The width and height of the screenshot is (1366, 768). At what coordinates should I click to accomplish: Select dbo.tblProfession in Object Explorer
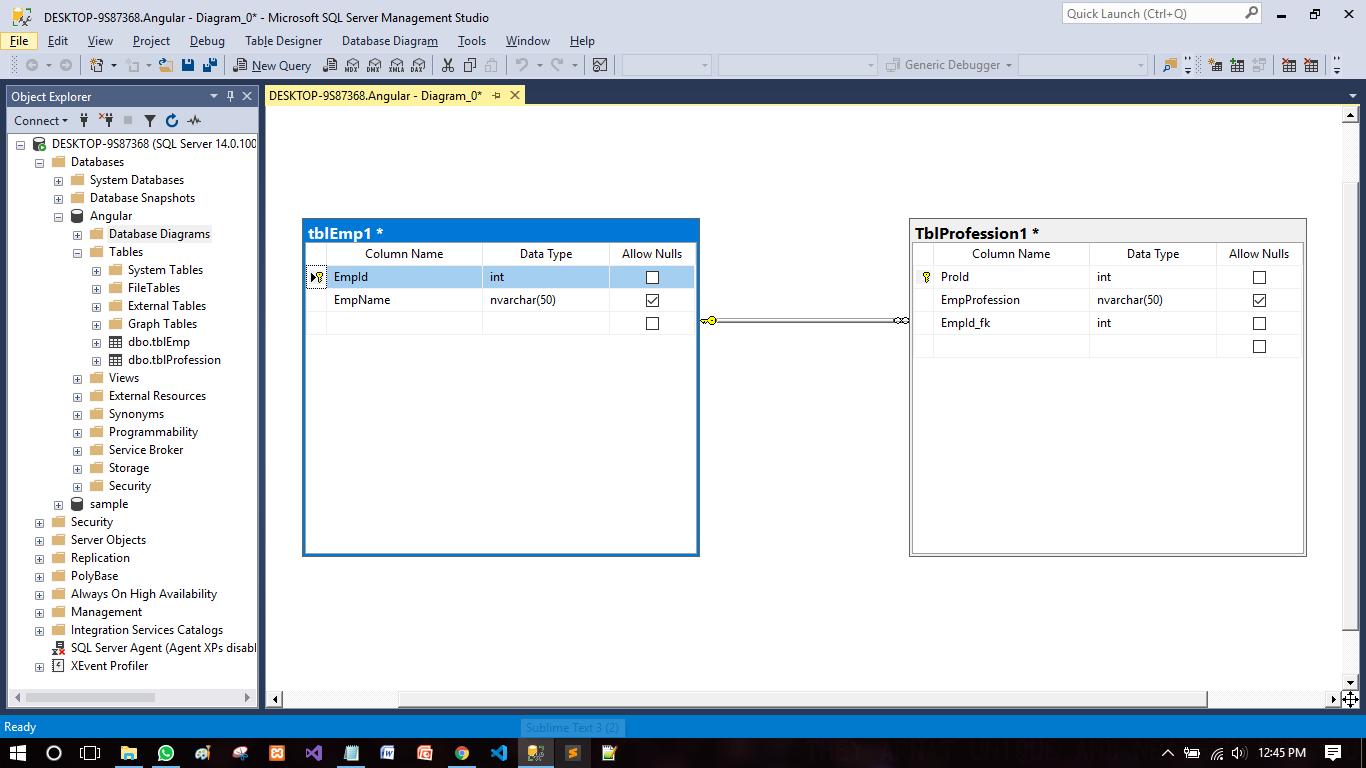[174, 360]
